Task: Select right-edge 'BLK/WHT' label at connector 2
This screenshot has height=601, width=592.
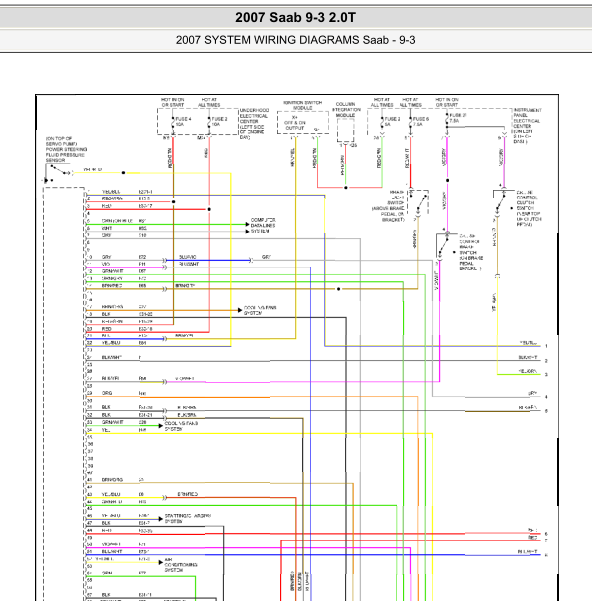Action: pos(528,357)
